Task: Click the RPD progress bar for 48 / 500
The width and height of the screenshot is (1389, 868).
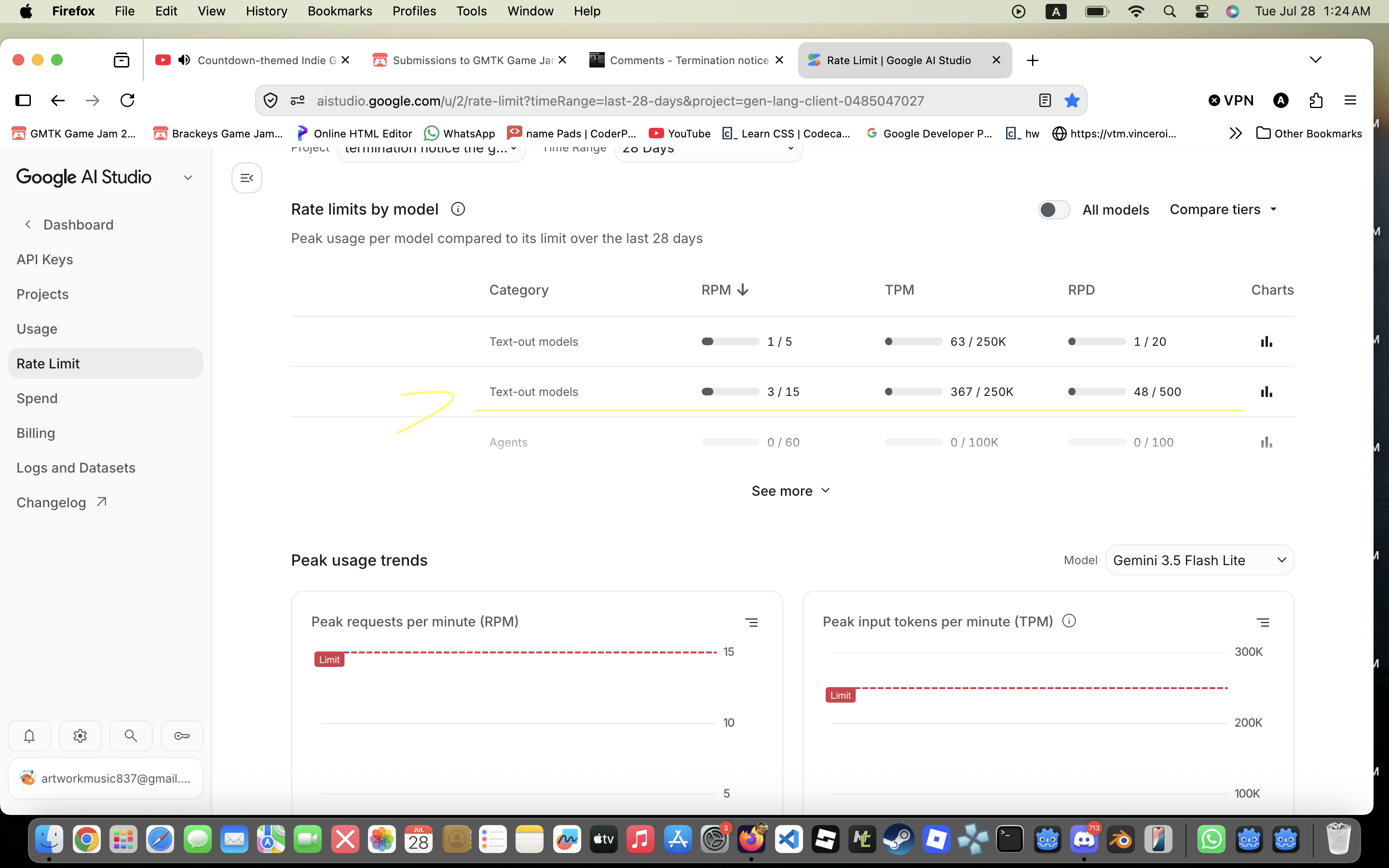Action: 1097,392
